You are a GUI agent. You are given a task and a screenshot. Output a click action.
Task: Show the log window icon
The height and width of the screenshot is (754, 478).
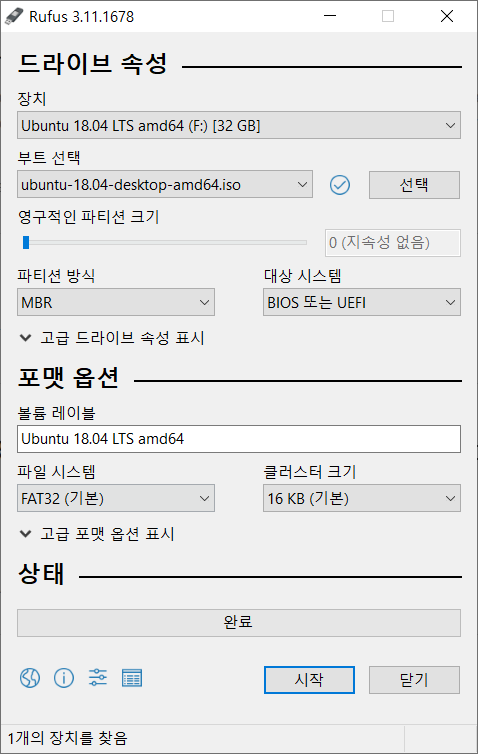click(x=132, y=679)
